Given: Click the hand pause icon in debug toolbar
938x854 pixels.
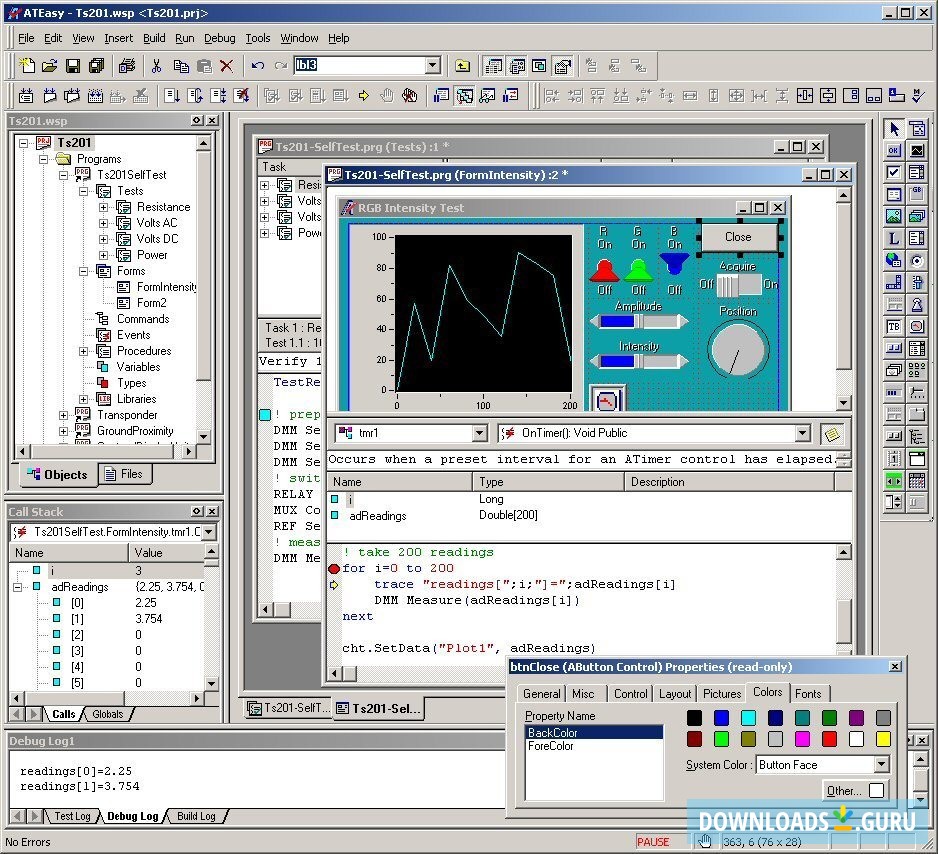Looking at the screenshot, I should pos(387,96).
